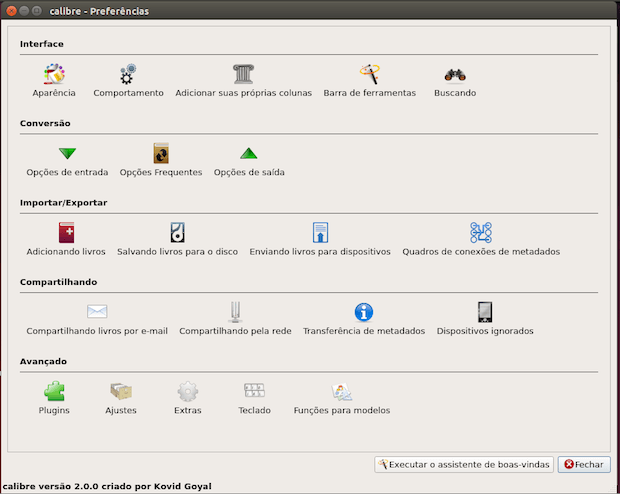620x494 pixels.
Task: Click the Comportamento label
Action: tap(128, 93)
